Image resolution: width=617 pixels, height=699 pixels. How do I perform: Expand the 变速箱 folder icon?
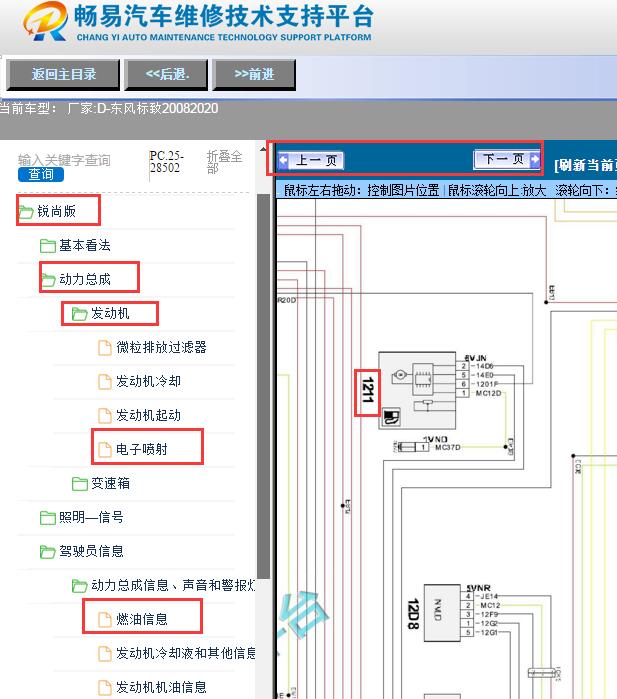(79, 483)
